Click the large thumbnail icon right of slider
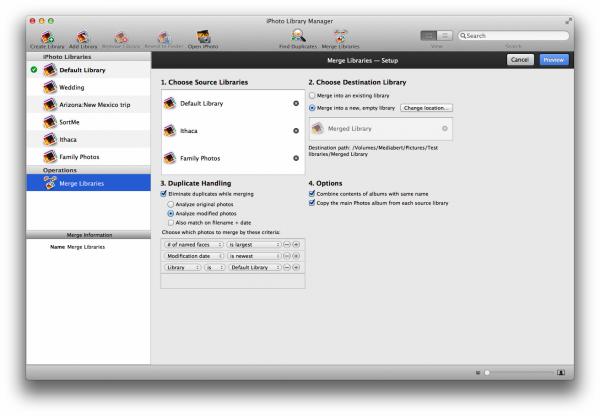 tap(561, 372)
